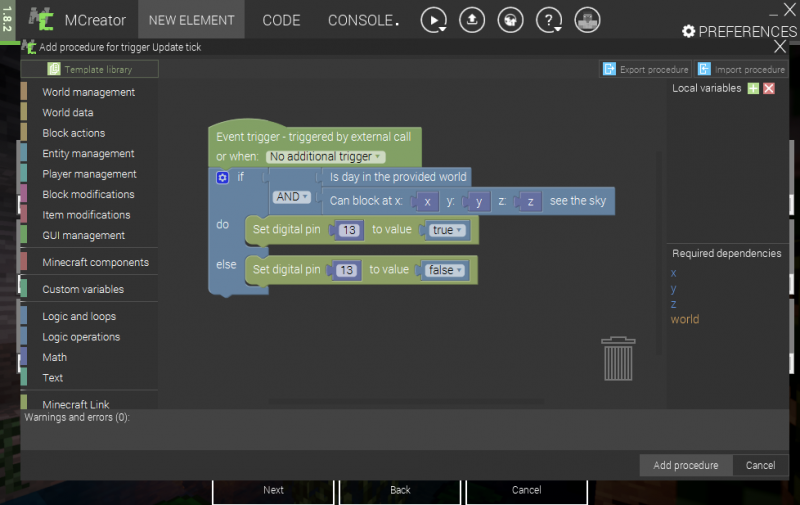Remove local variable with red X
This screenshot has width=800, height=505.
click(769, 88)
